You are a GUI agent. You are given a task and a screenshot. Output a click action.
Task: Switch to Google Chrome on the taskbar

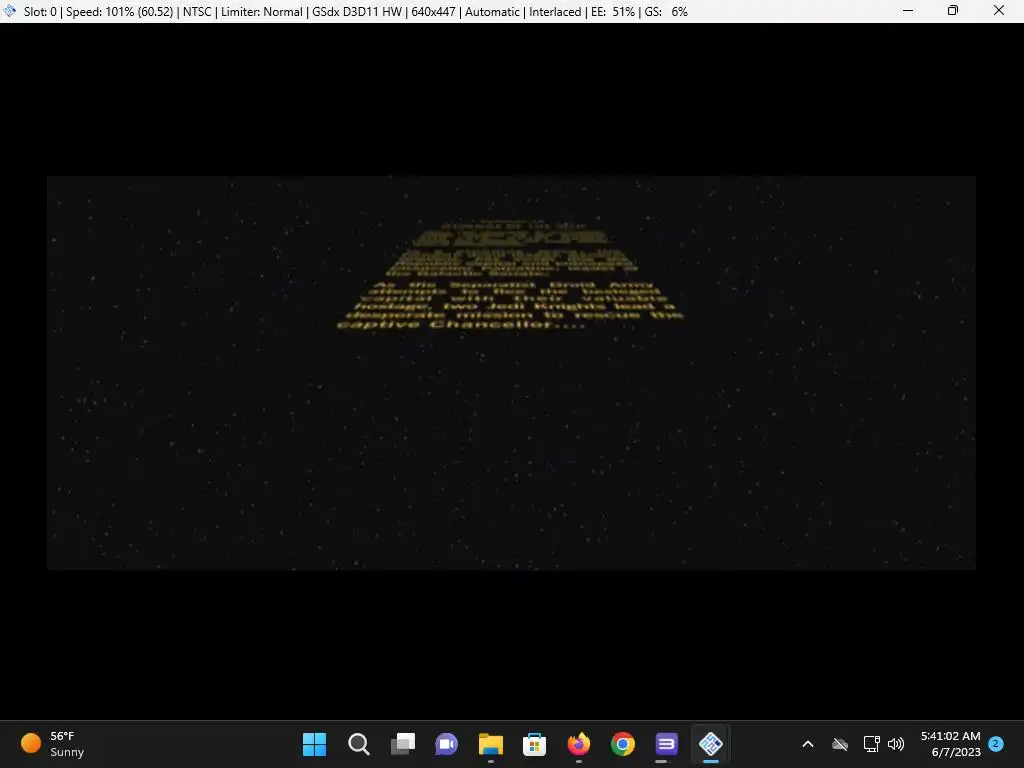pos(623,744)
